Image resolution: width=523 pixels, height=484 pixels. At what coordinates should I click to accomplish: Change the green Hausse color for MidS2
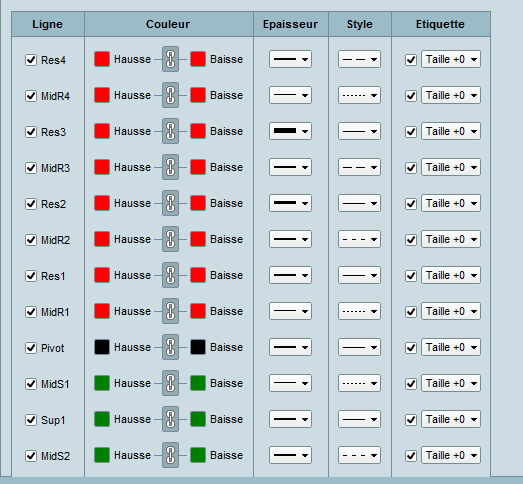click(x=102, y=455)
